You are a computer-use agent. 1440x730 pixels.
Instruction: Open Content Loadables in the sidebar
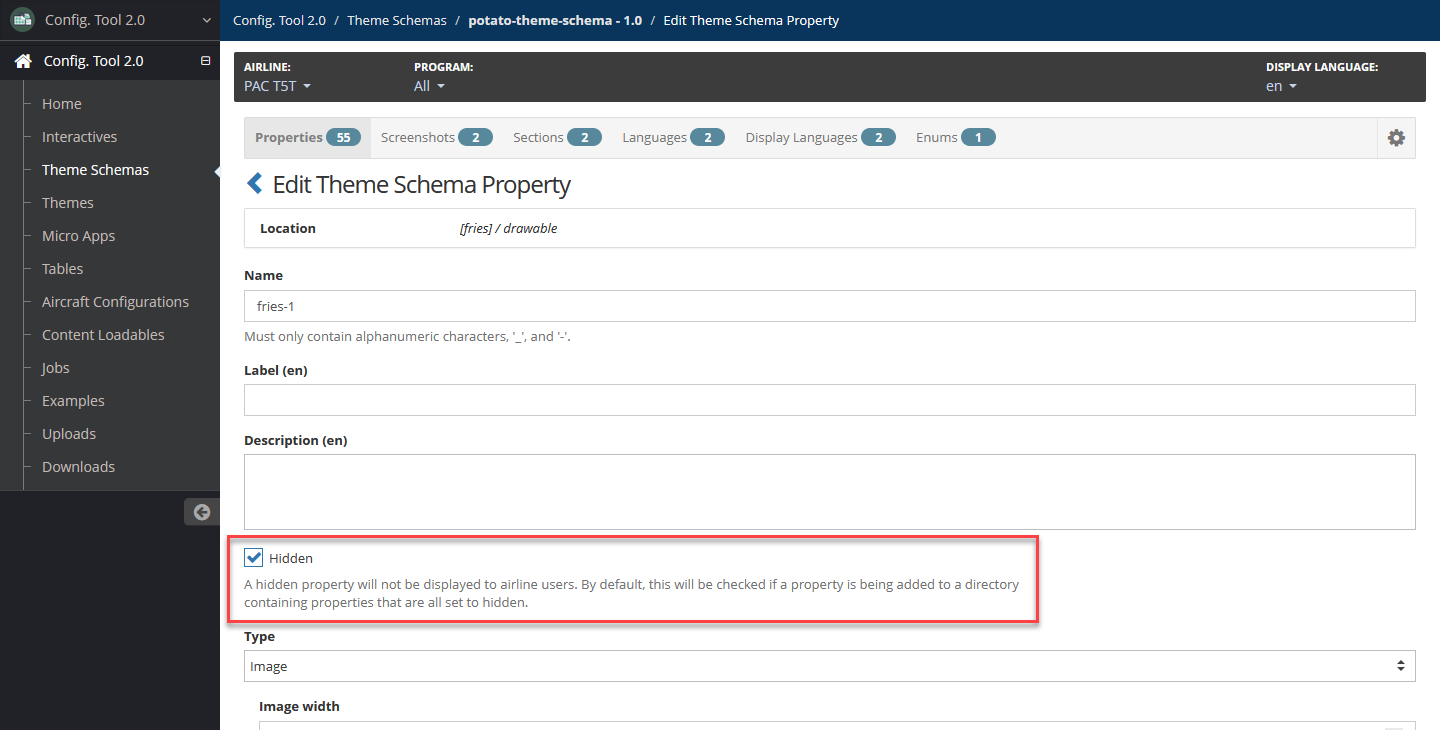(x=103, y=335)
